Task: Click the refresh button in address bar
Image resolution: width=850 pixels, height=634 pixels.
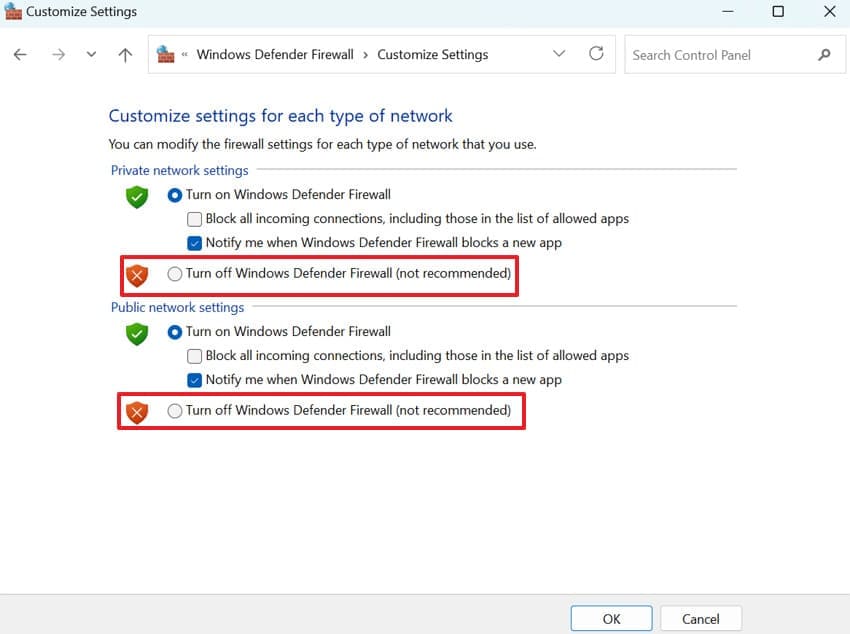Action: (597, 54)
